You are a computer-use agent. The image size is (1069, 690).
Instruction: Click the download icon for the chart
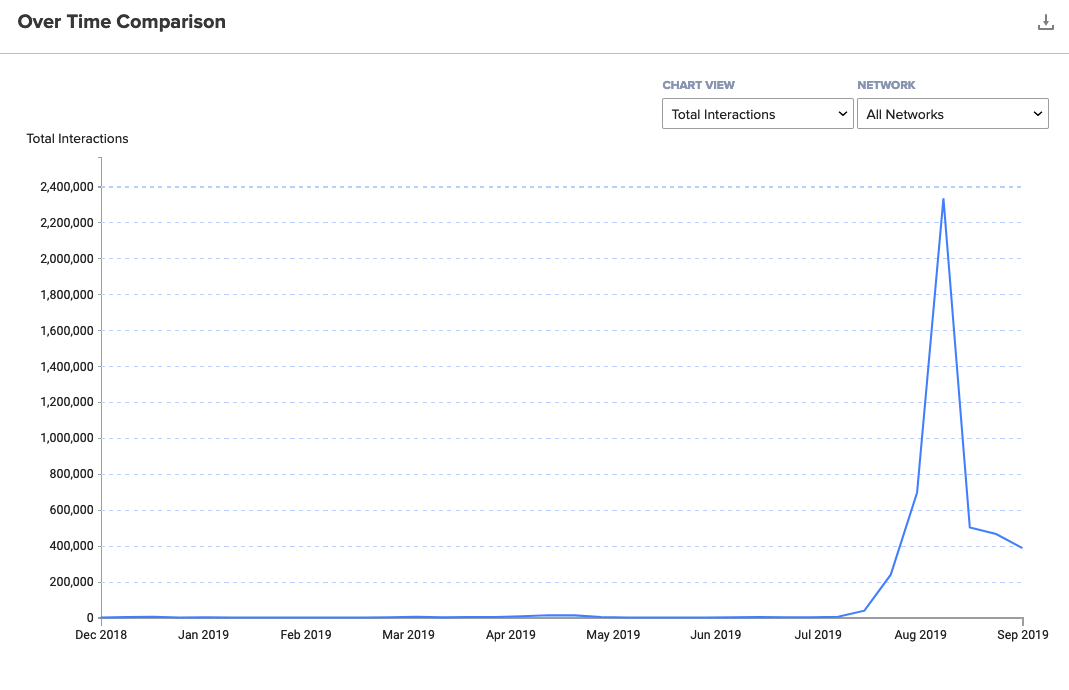(1046, 22)
